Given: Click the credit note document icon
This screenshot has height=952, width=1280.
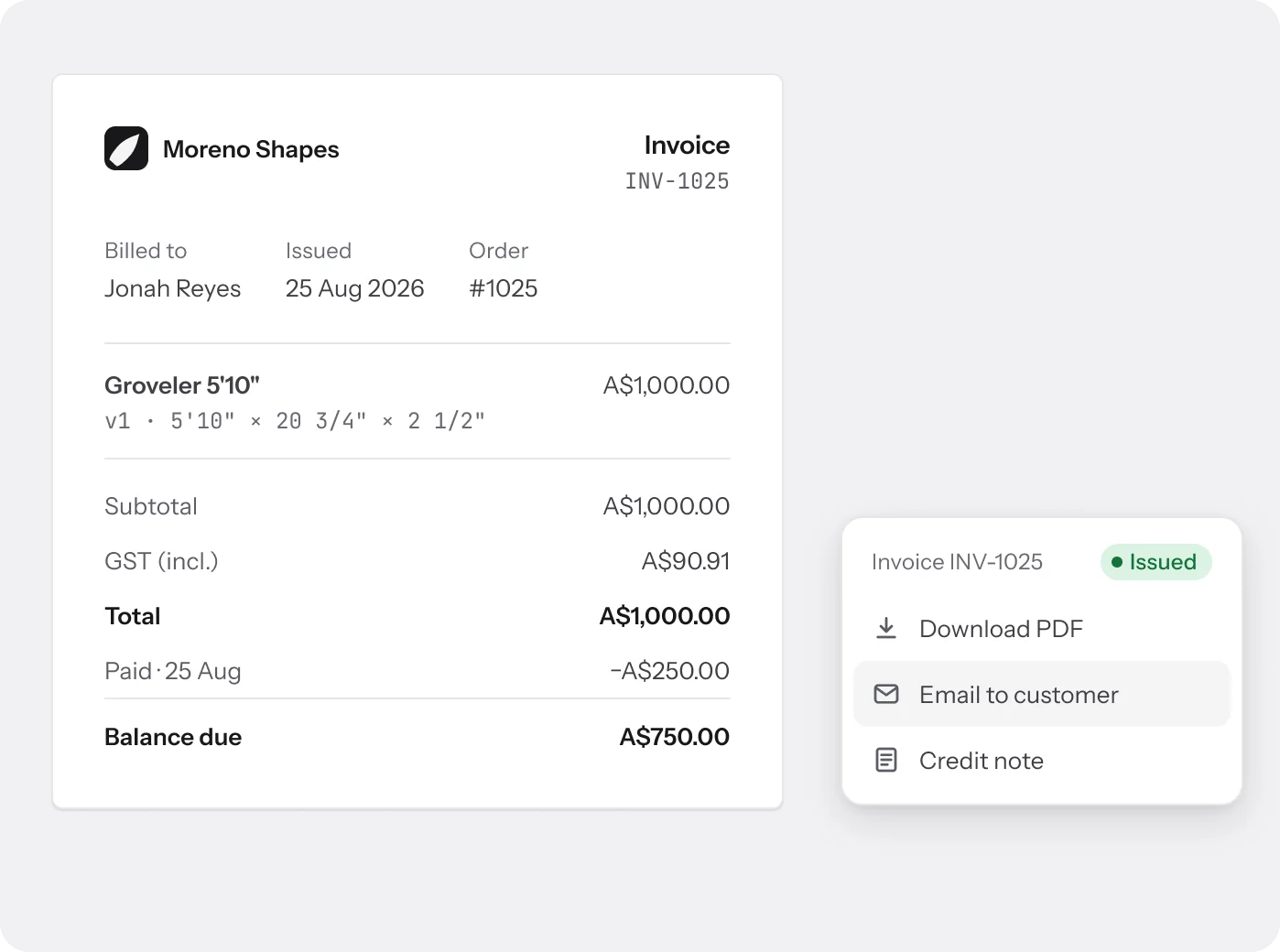Looking at the screenshot, I should click(886, 760).
